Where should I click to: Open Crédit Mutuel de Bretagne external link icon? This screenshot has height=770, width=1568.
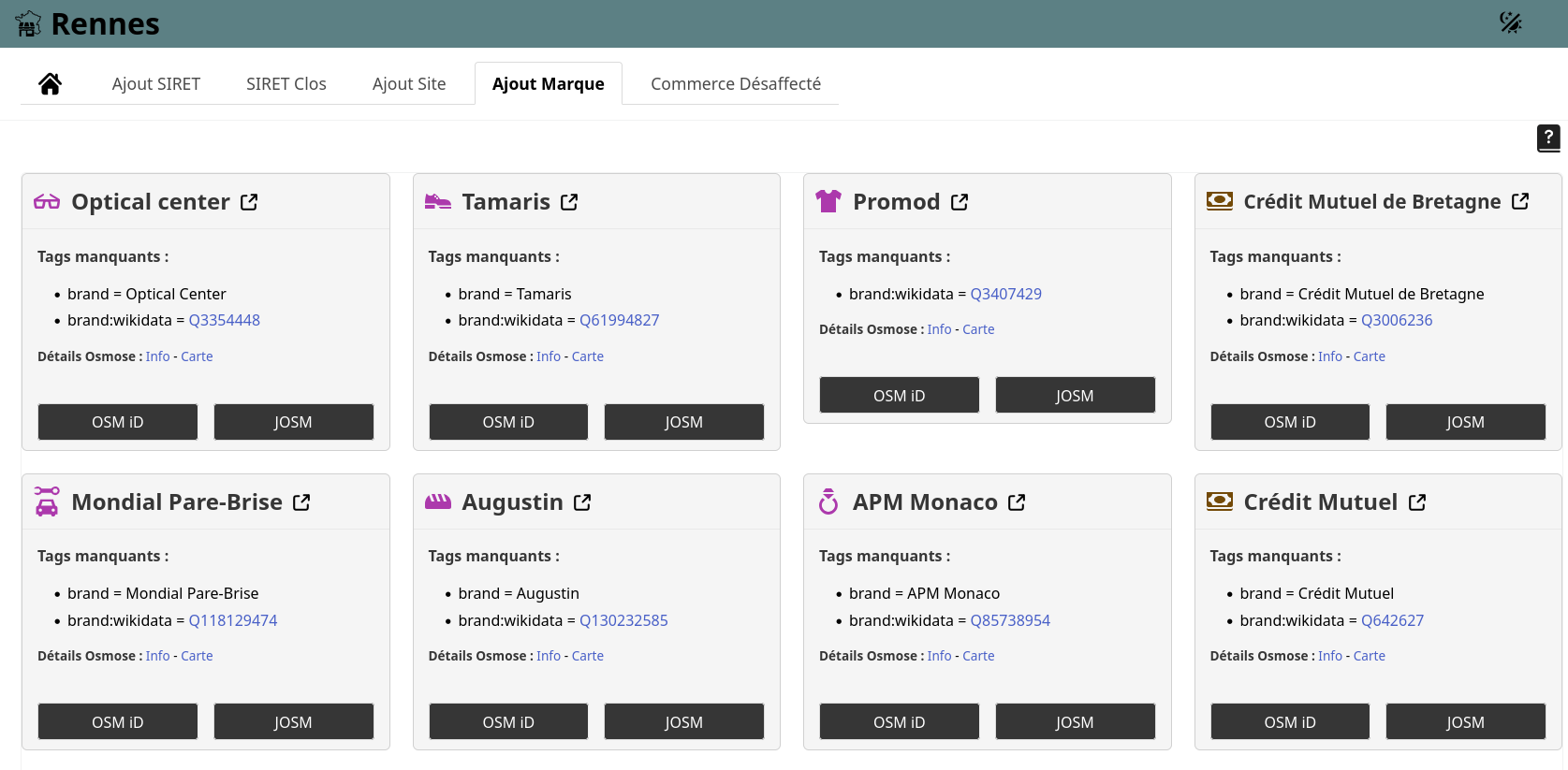[1520, 201]
